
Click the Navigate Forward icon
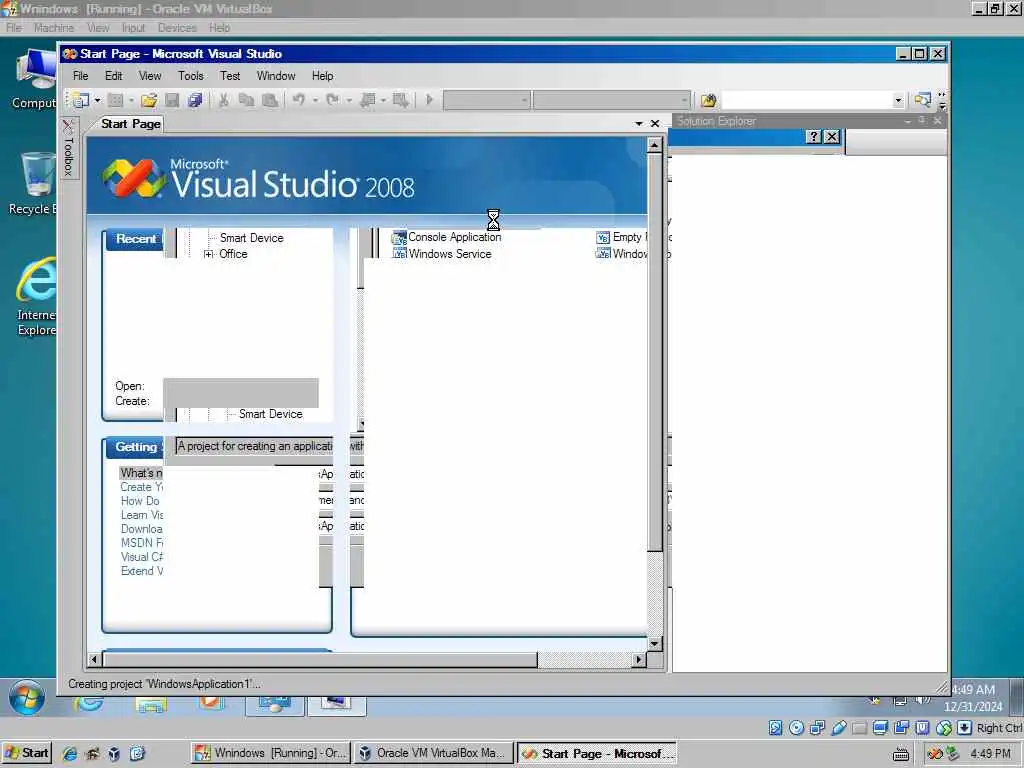click(x=400, y=100)
